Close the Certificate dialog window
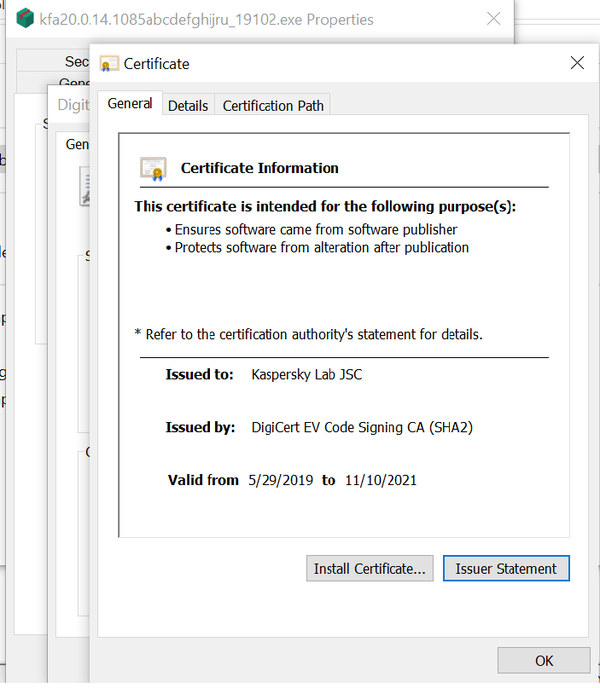This screenshot has height=688, width=600. point(576,63)
